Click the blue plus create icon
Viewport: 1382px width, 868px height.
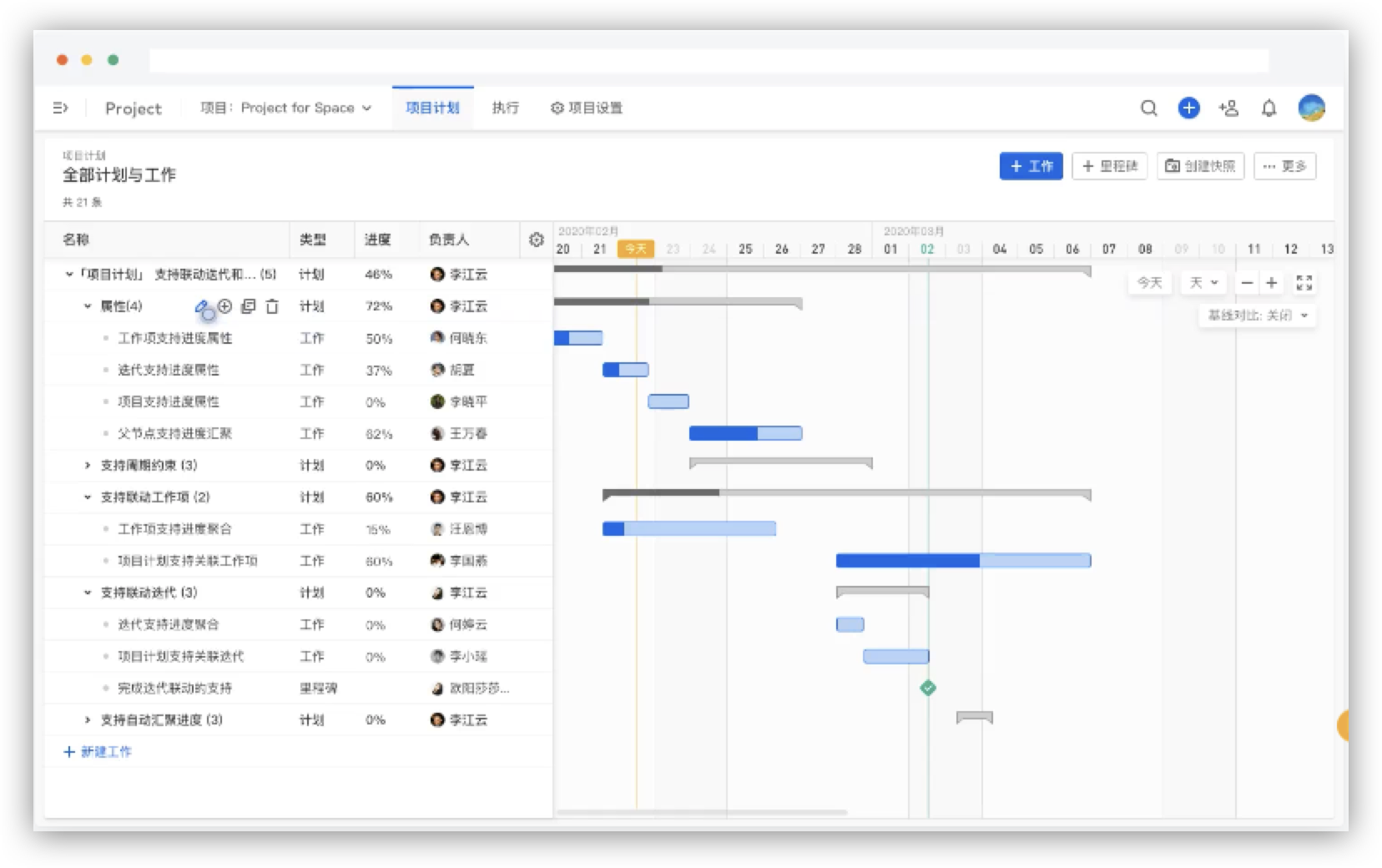click(1188, 108)
